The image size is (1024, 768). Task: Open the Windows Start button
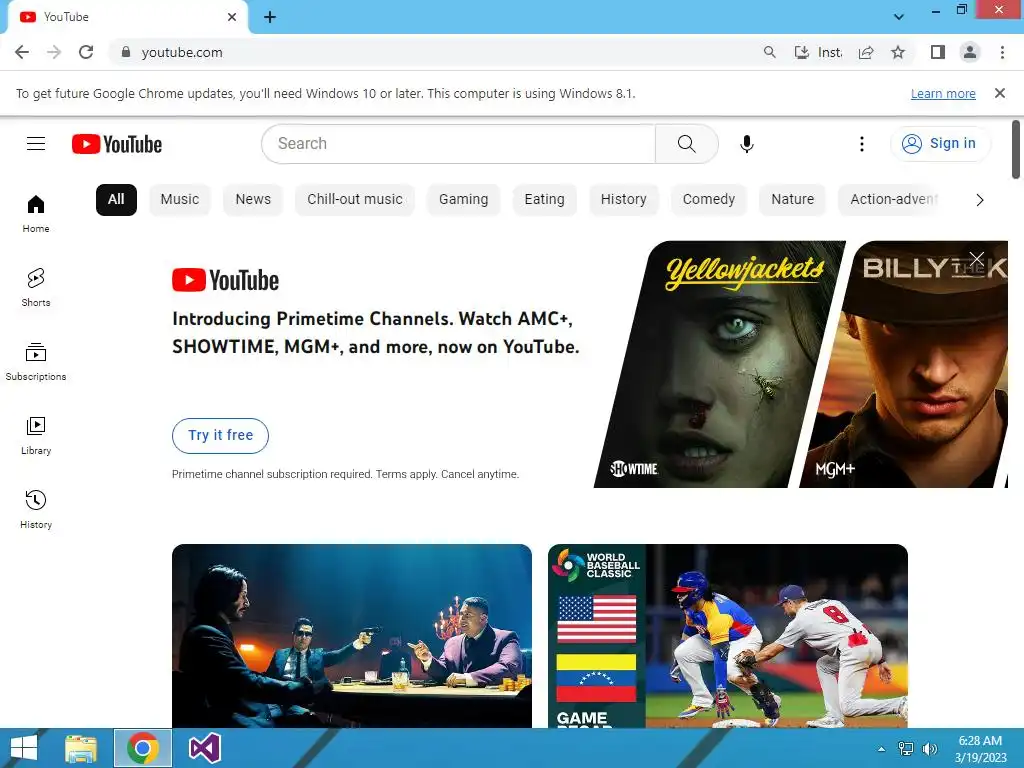click(24, 748)
